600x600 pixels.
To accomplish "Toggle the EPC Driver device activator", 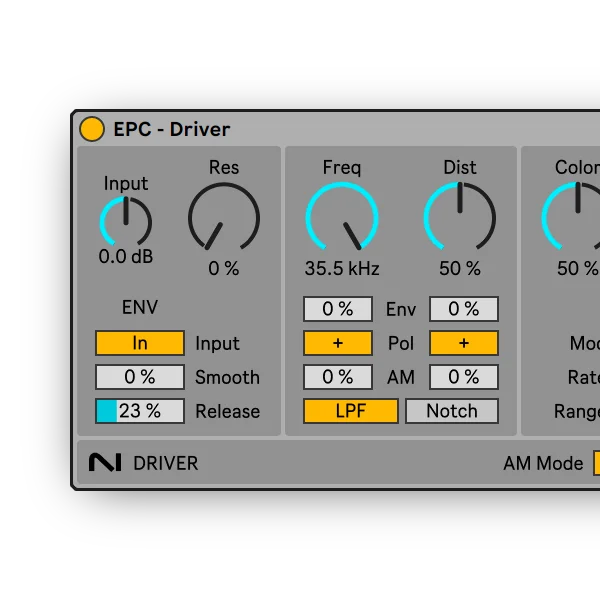I will 92,129.
